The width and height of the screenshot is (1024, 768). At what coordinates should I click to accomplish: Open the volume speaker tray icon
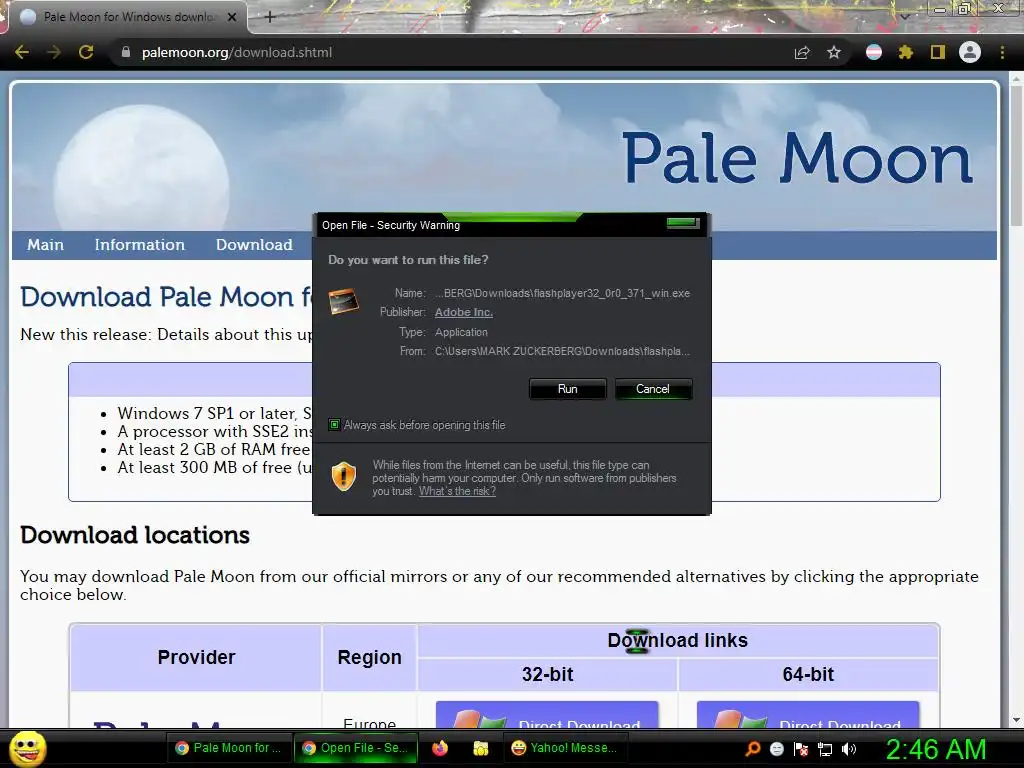[x=849, y=749]
